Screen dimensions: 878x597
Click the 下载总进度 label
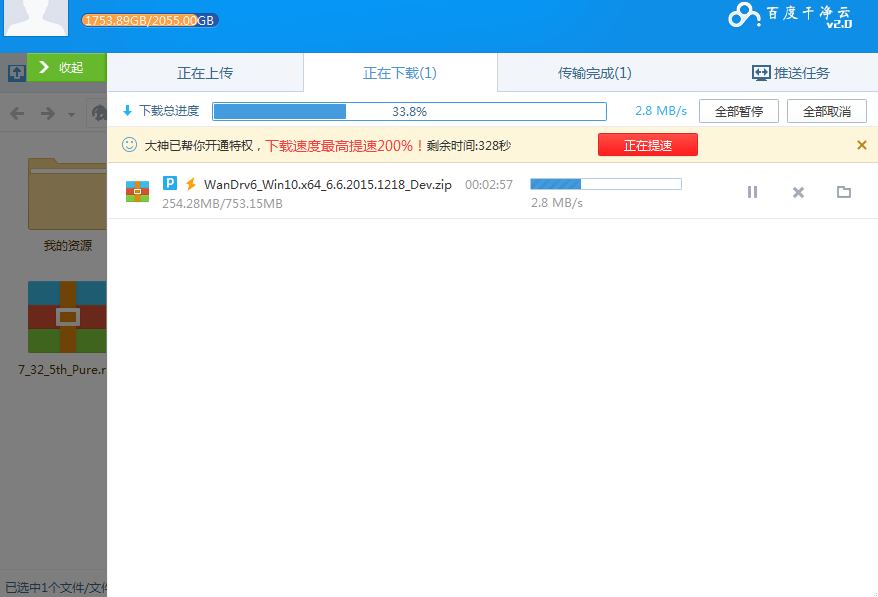[x=169, y=110]
